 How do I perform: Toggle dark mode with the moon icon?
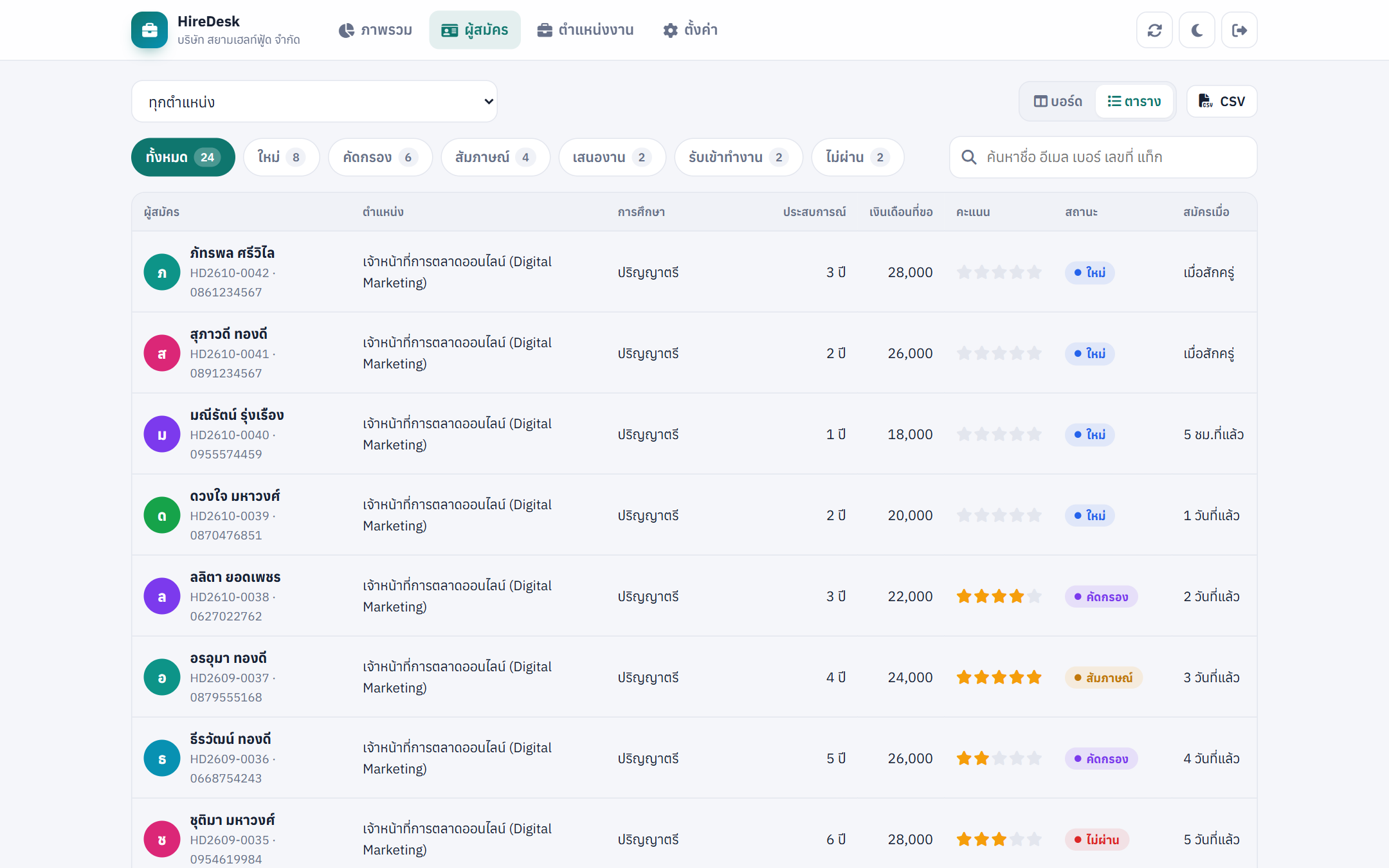coord(1197,30)
